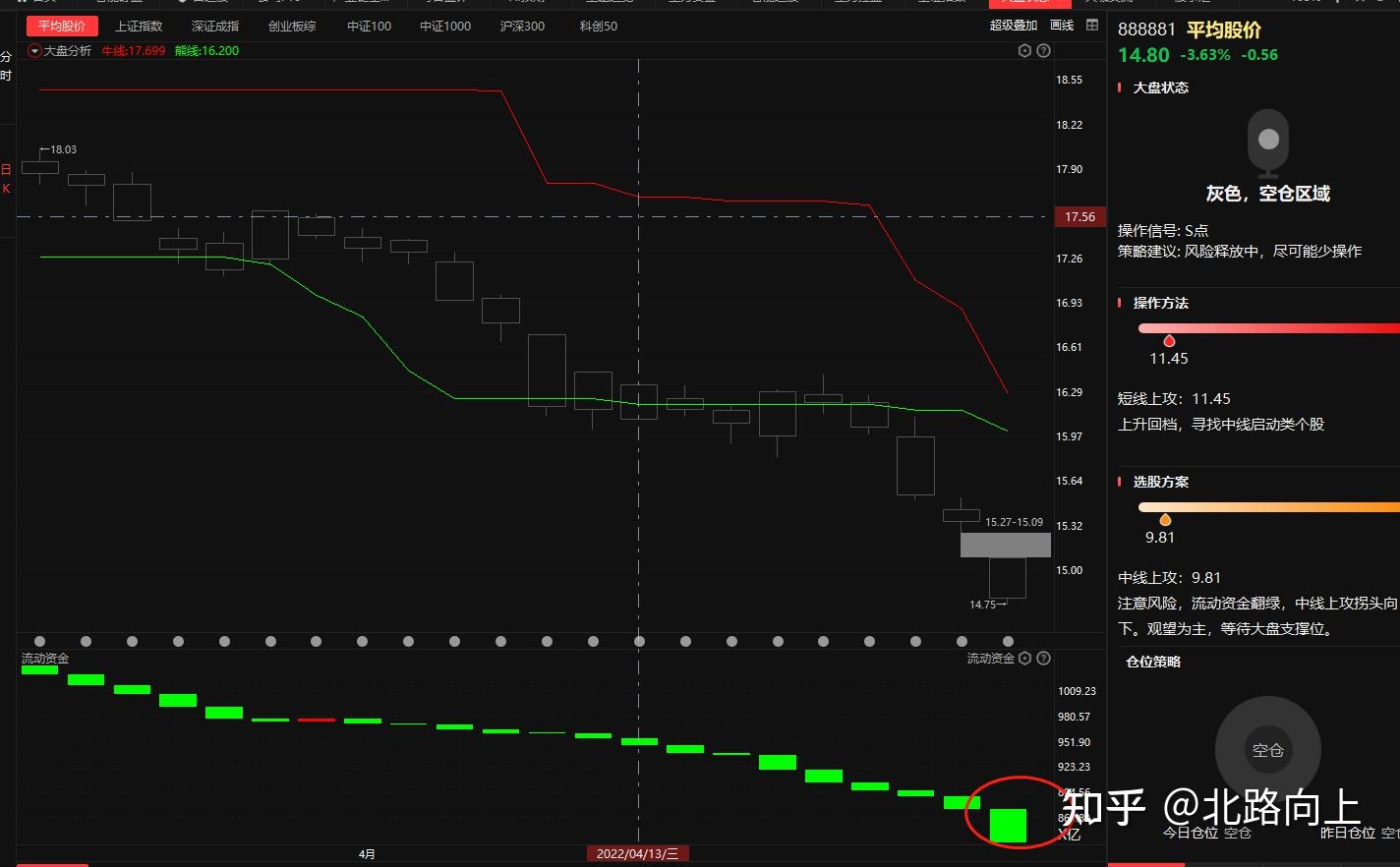Image resolution: width=1400 pixels, height=867 pixels.
Task: Click the orange marker on 选股方案 bar
Action: coord(1165,520)
